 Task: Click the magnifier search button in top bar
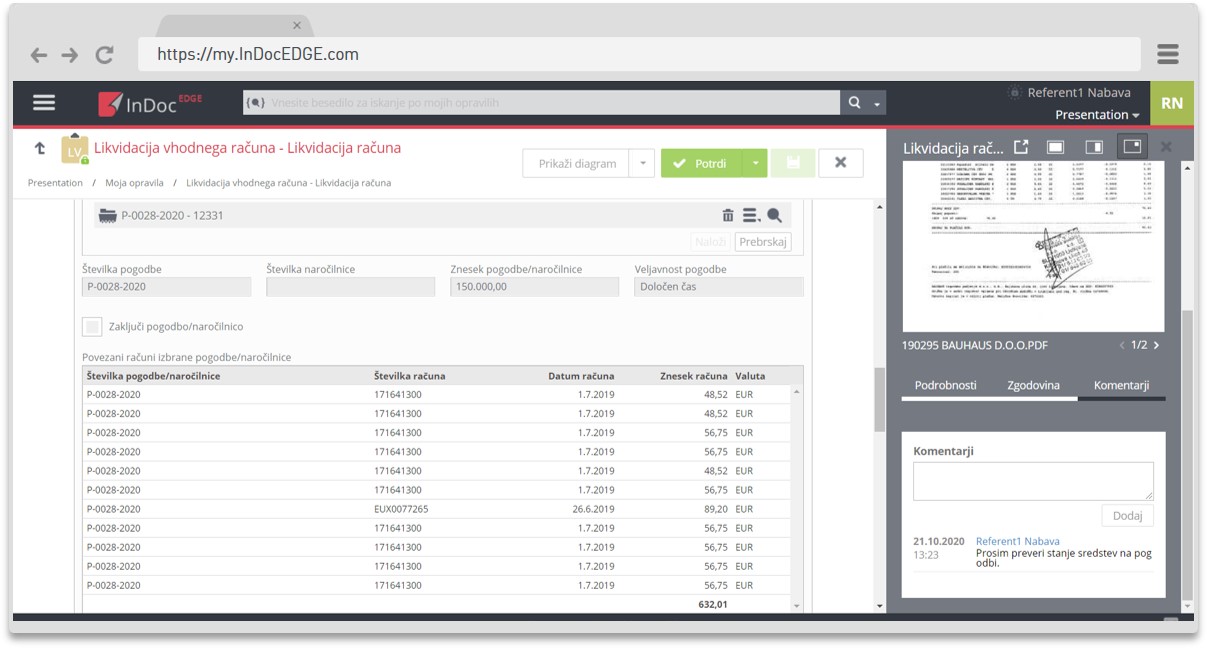point(855,103)
